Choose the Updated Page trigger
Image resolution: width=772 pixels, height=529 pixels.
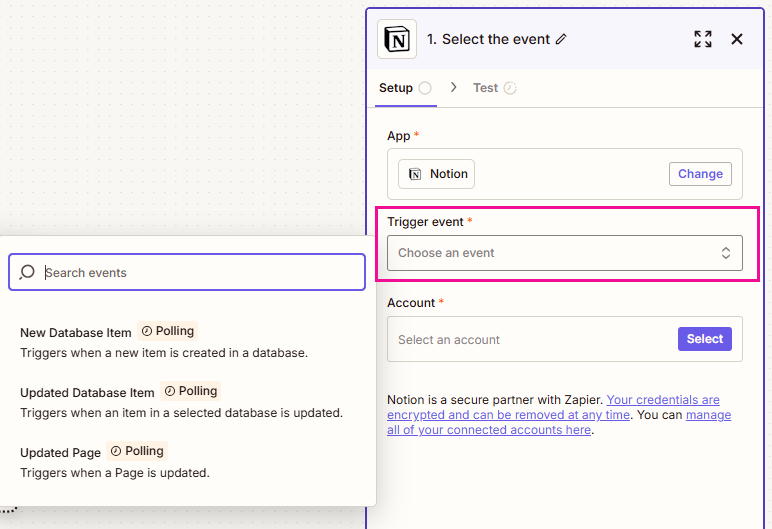point(60,452)
